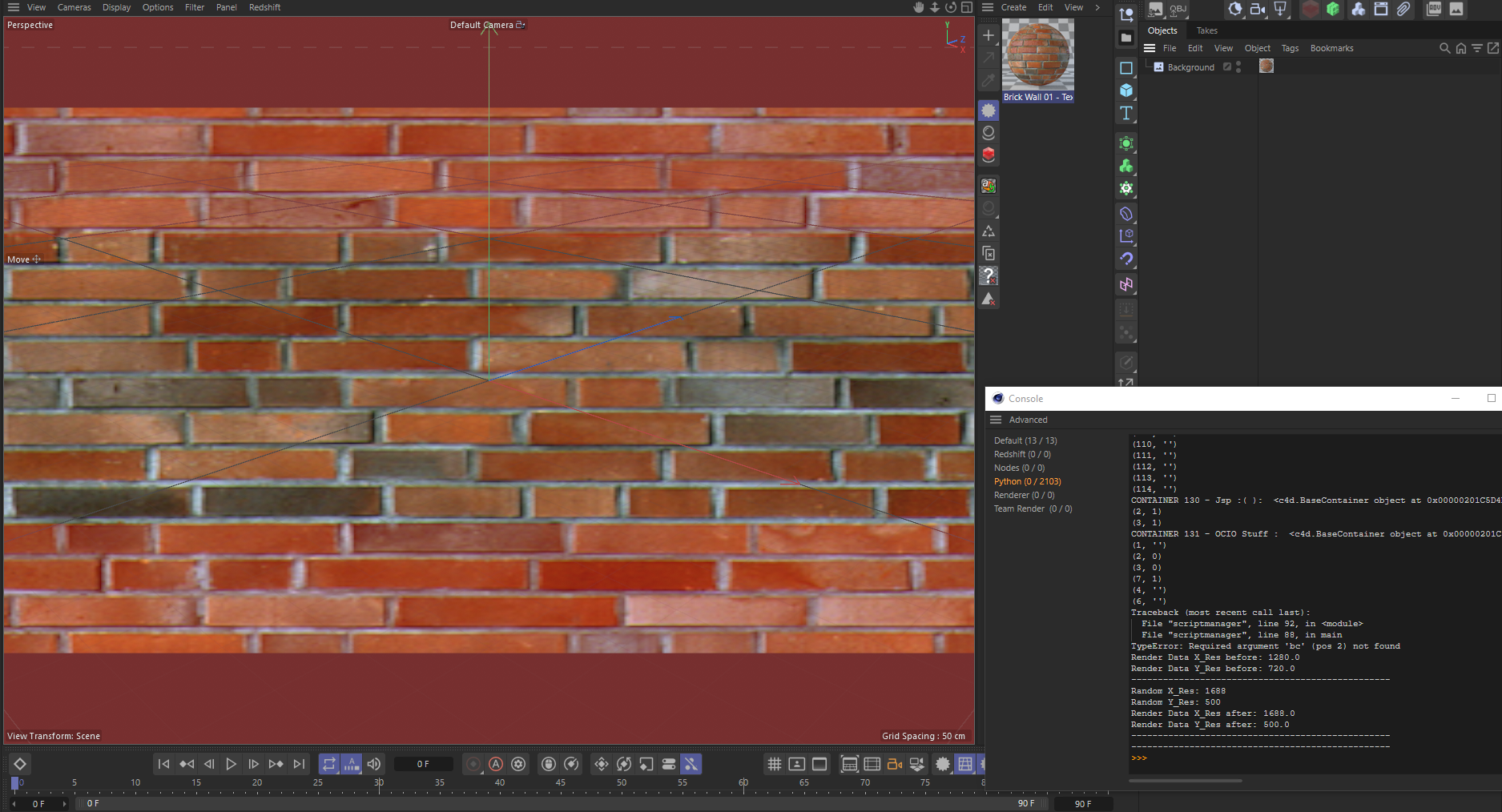Click the pink Symmetry object icon

point(1126,284)
